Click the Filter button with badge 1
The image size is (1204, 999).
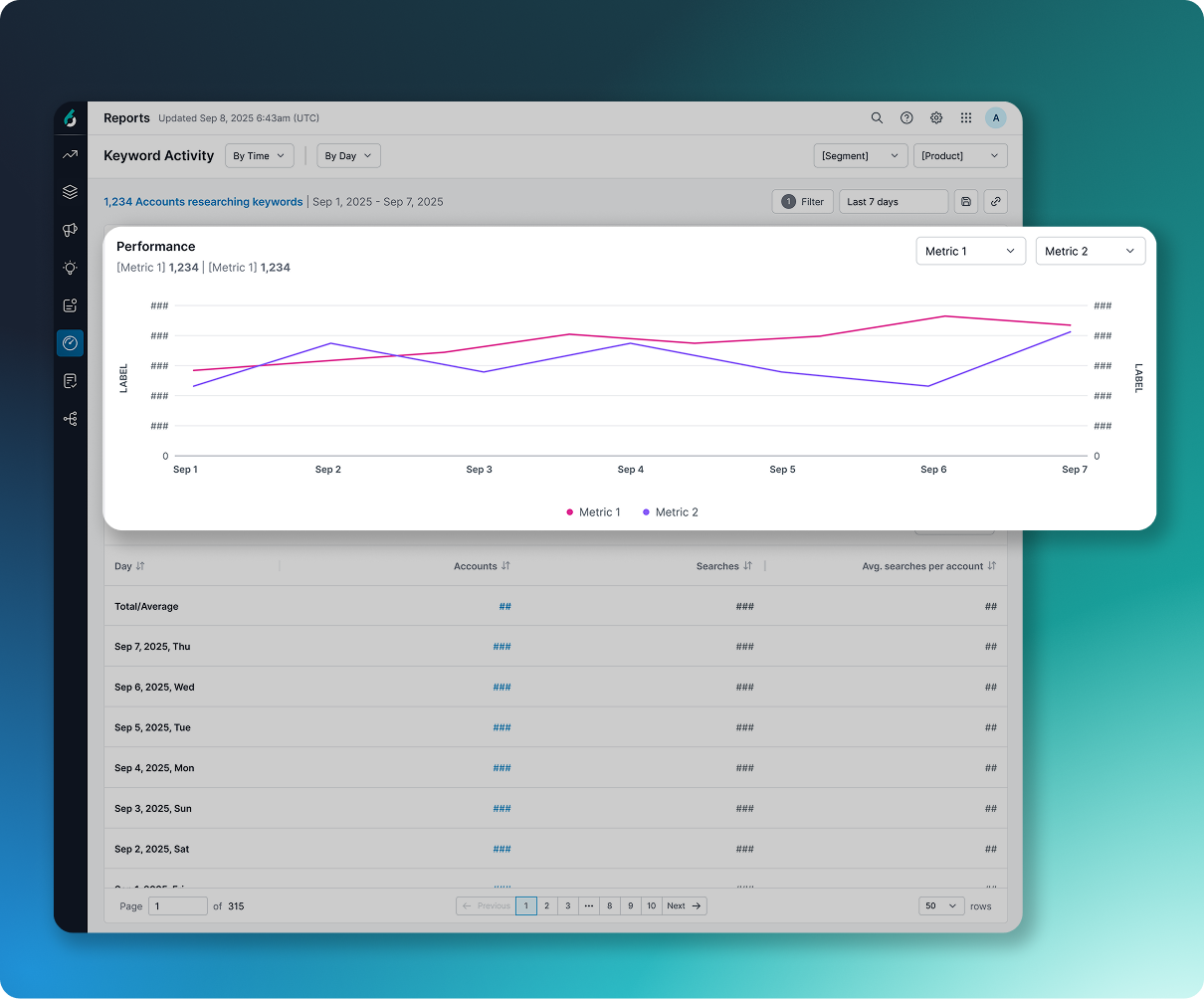[x=802, y=201]
